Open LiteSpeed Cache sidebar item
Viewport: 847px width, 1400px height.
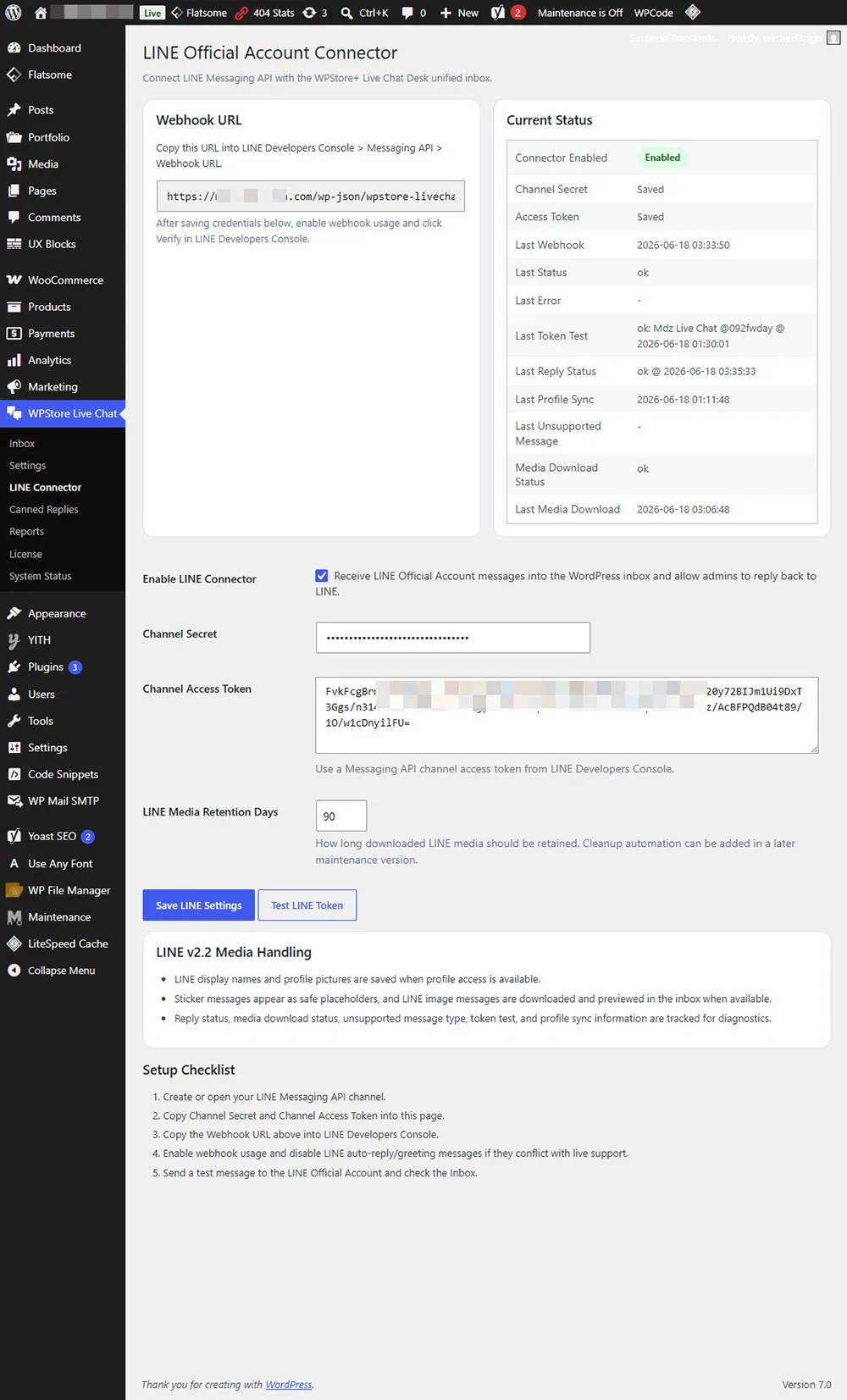click(63, 943)
